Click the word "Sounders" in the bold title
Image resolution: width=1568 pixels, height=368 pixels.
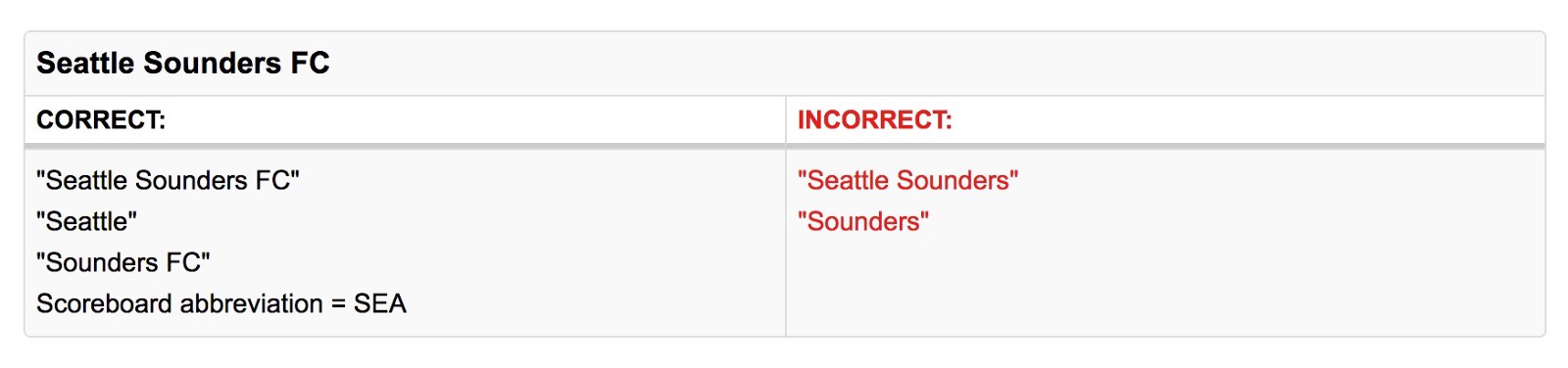coord(213,64)
